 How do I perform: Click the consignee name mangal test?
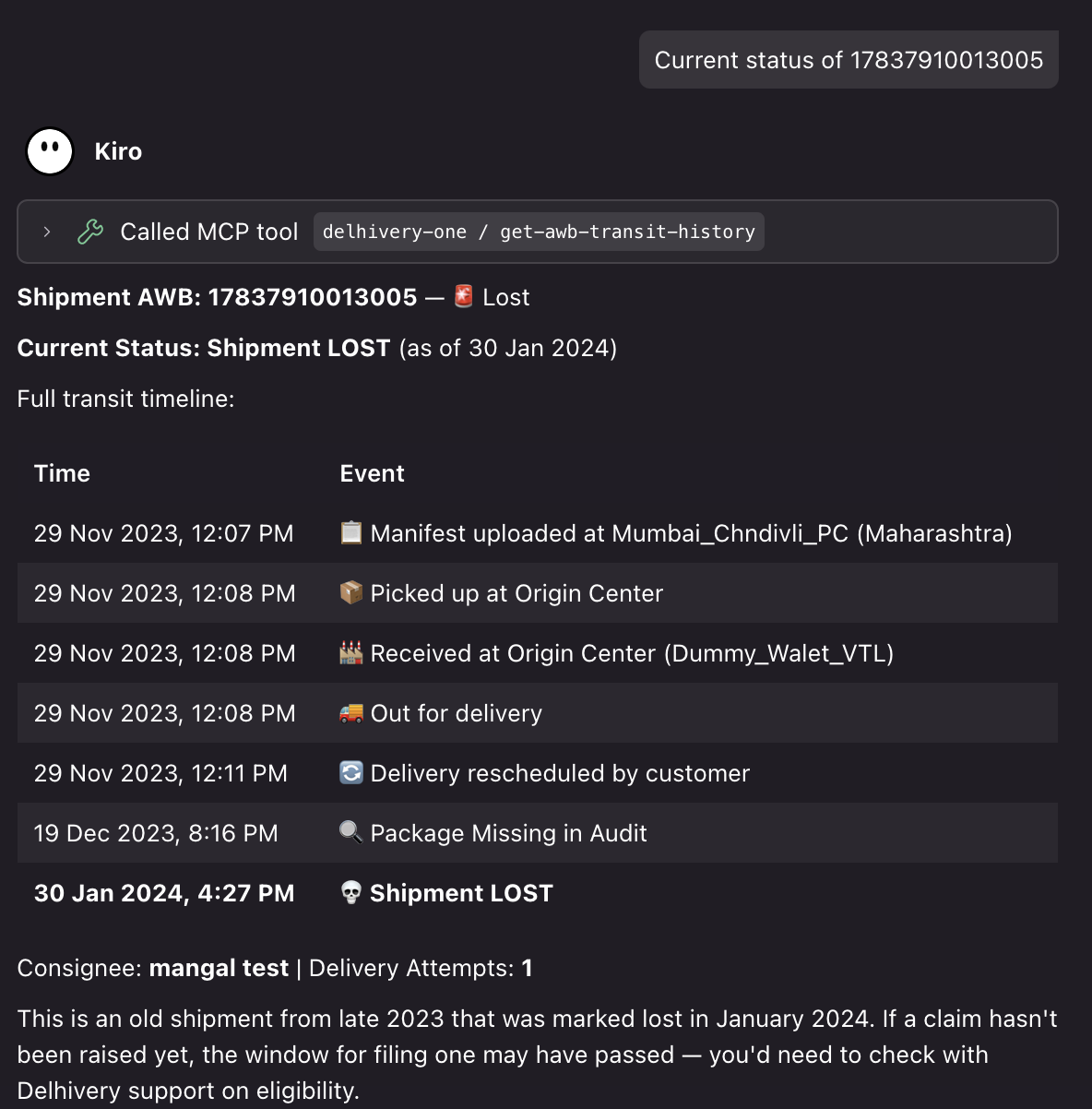click(219, 968)
